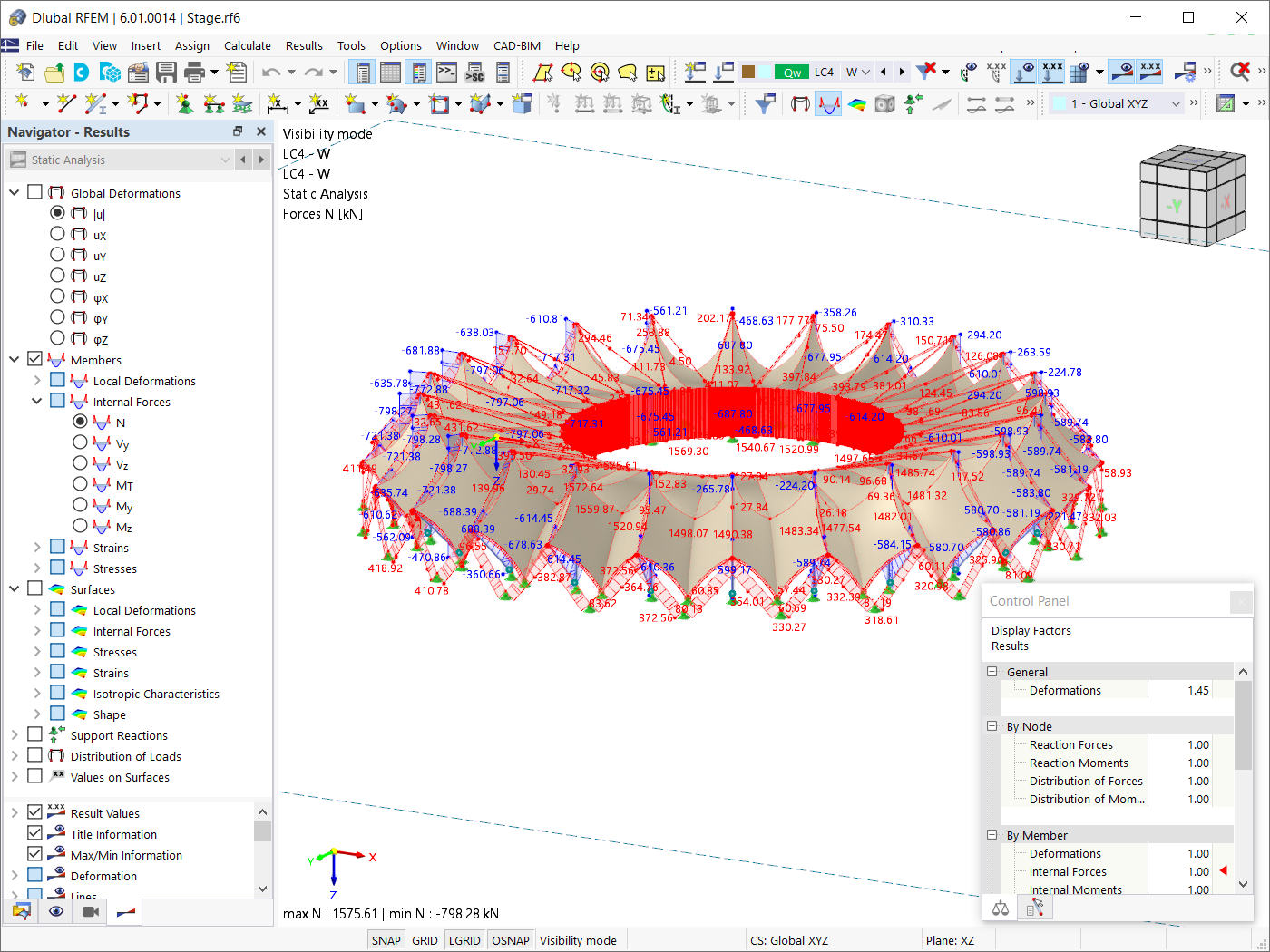Click SNAP in the status bar
Image resolution: width=1270 pixels, height=952 pixels.
[386, 940]
